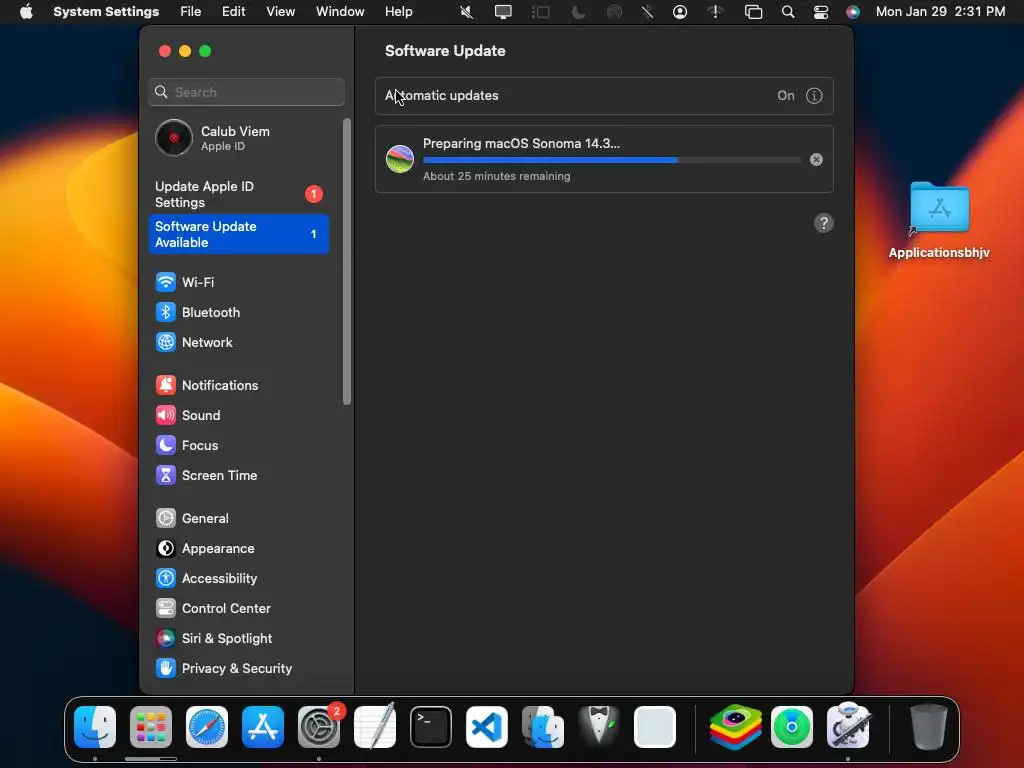Viewport: 1024px width, 768px height.
Task: Click the macOS Sonoma update icon
Action: (x=400, y=159)
